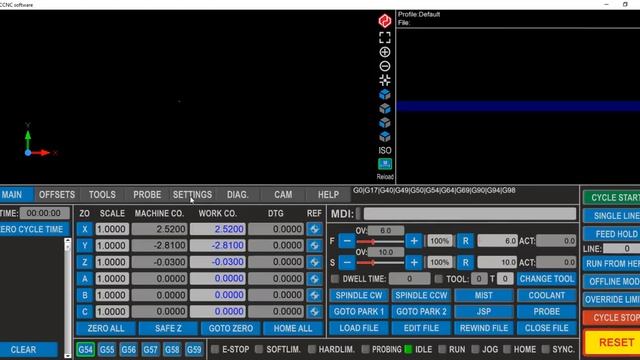Reference the X axis home icon

click(314, 229)
